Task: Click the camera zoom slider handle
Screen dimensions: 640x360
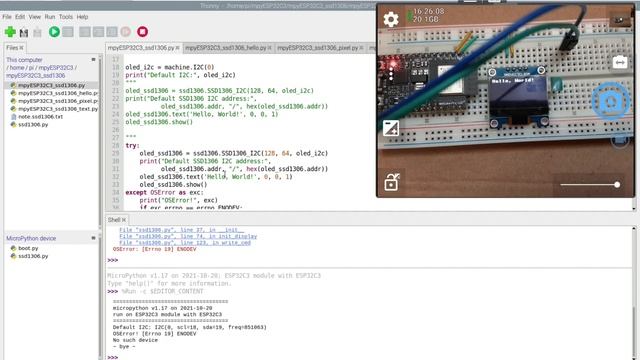Action: coord(617,185)
